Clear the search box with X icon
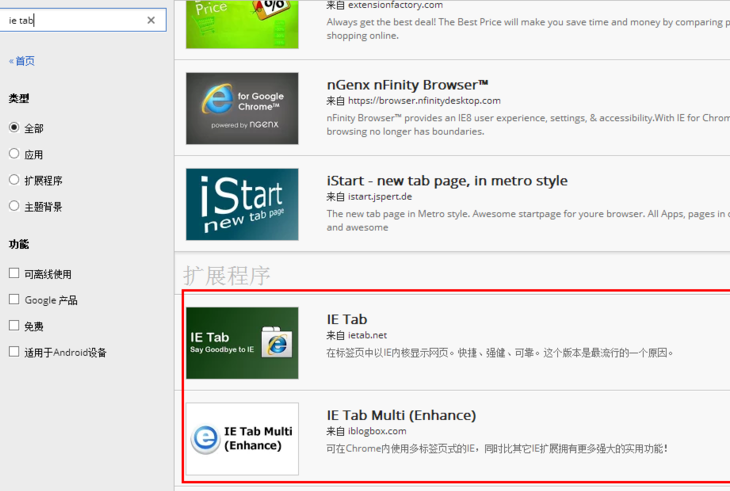 coord(151,20)
